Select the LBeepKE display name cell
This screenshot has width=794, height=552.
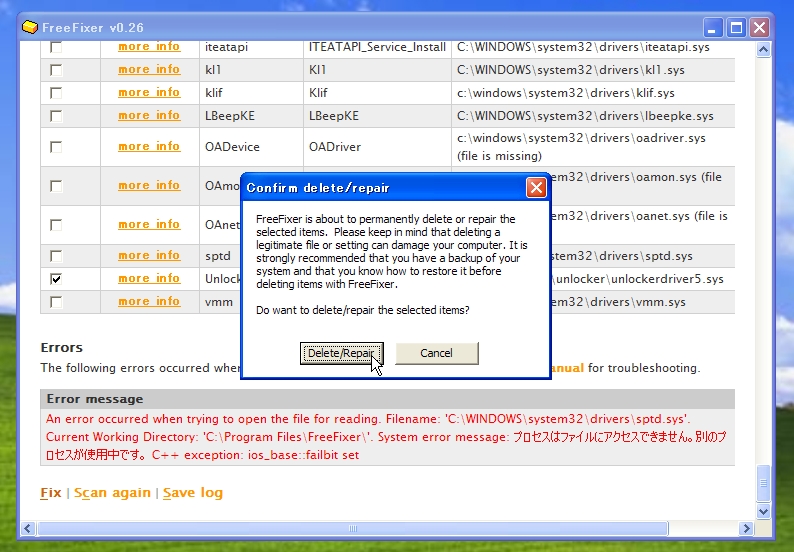(377, 116)
